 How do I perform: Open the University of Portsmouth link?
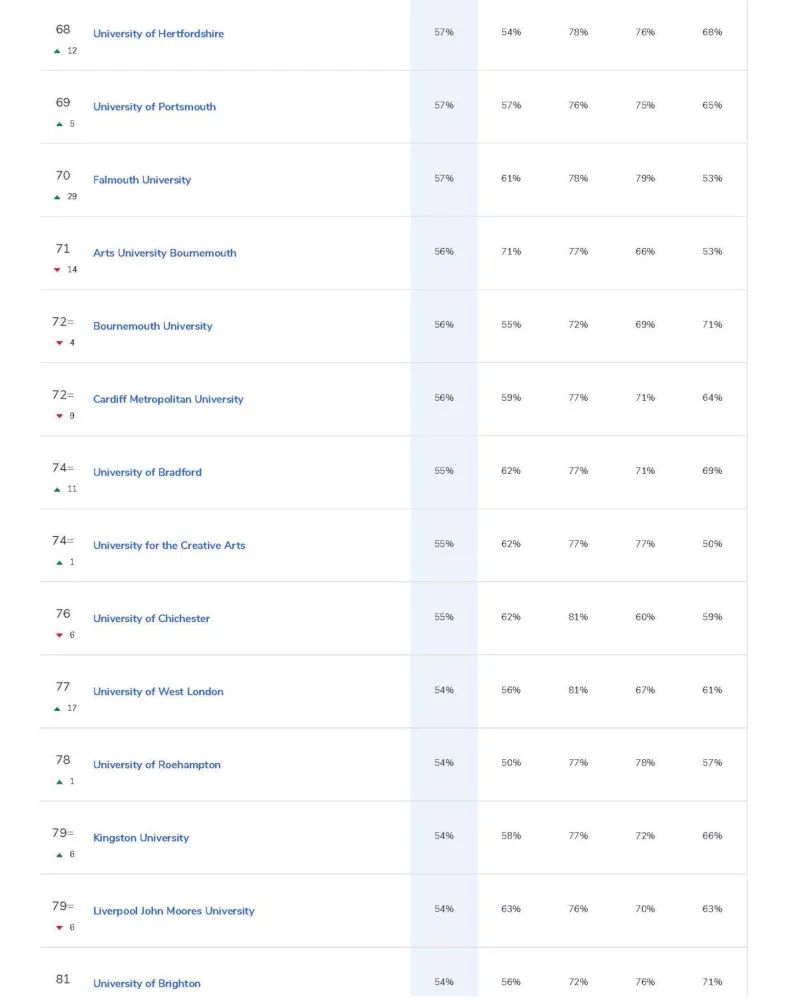point(154,107)
